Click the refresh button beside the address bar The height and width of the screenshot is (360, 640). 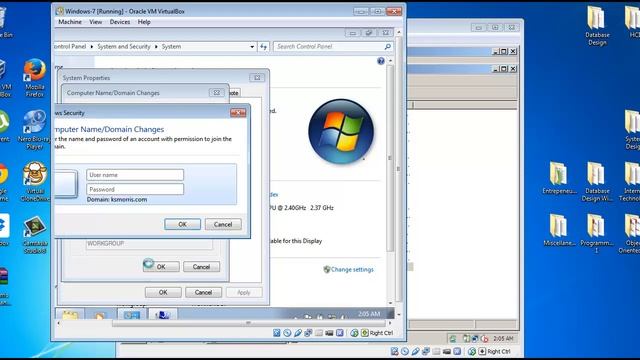click(x=264, y=47)
